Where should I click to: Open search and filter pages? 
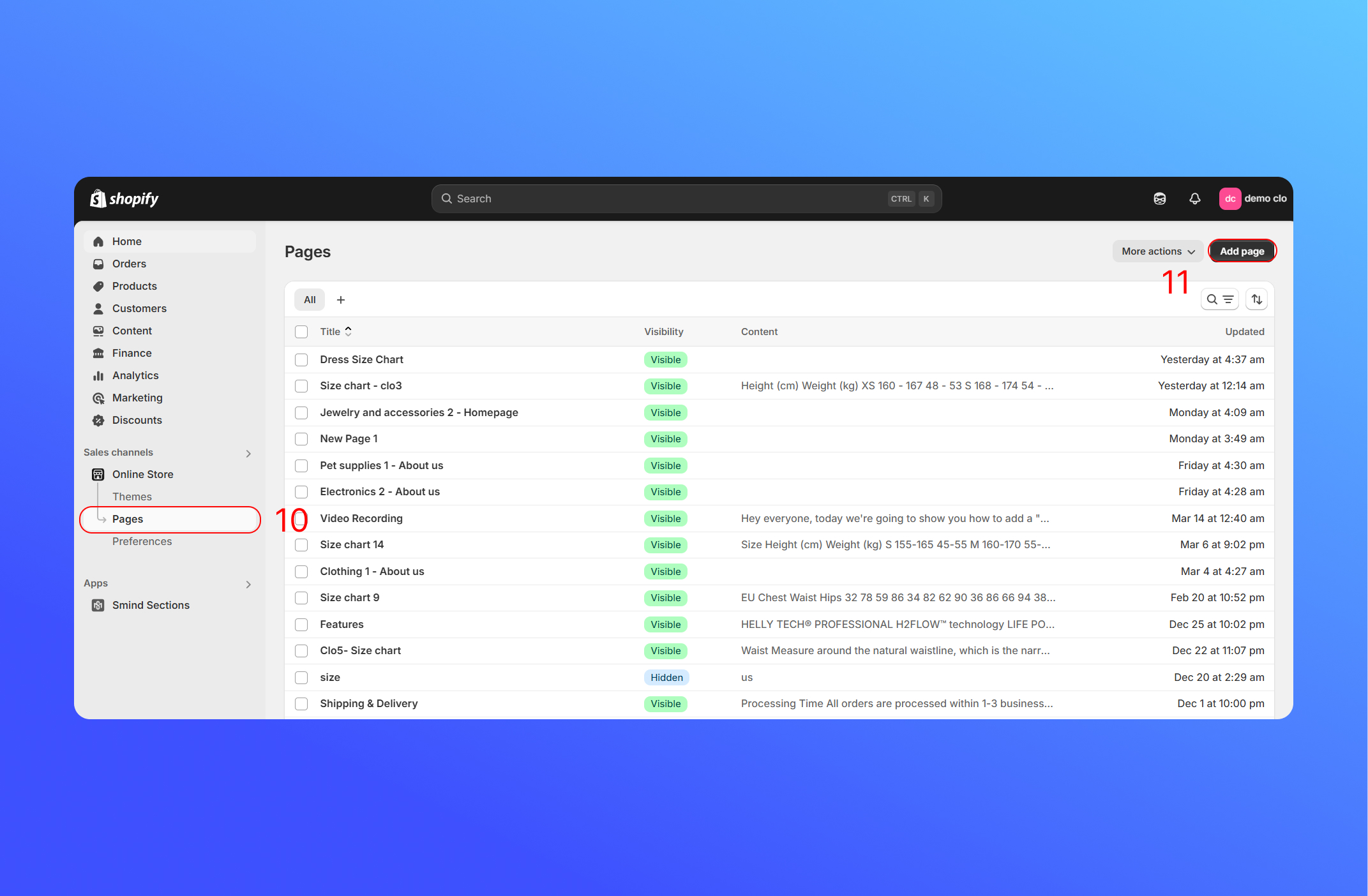(1219, 299)
